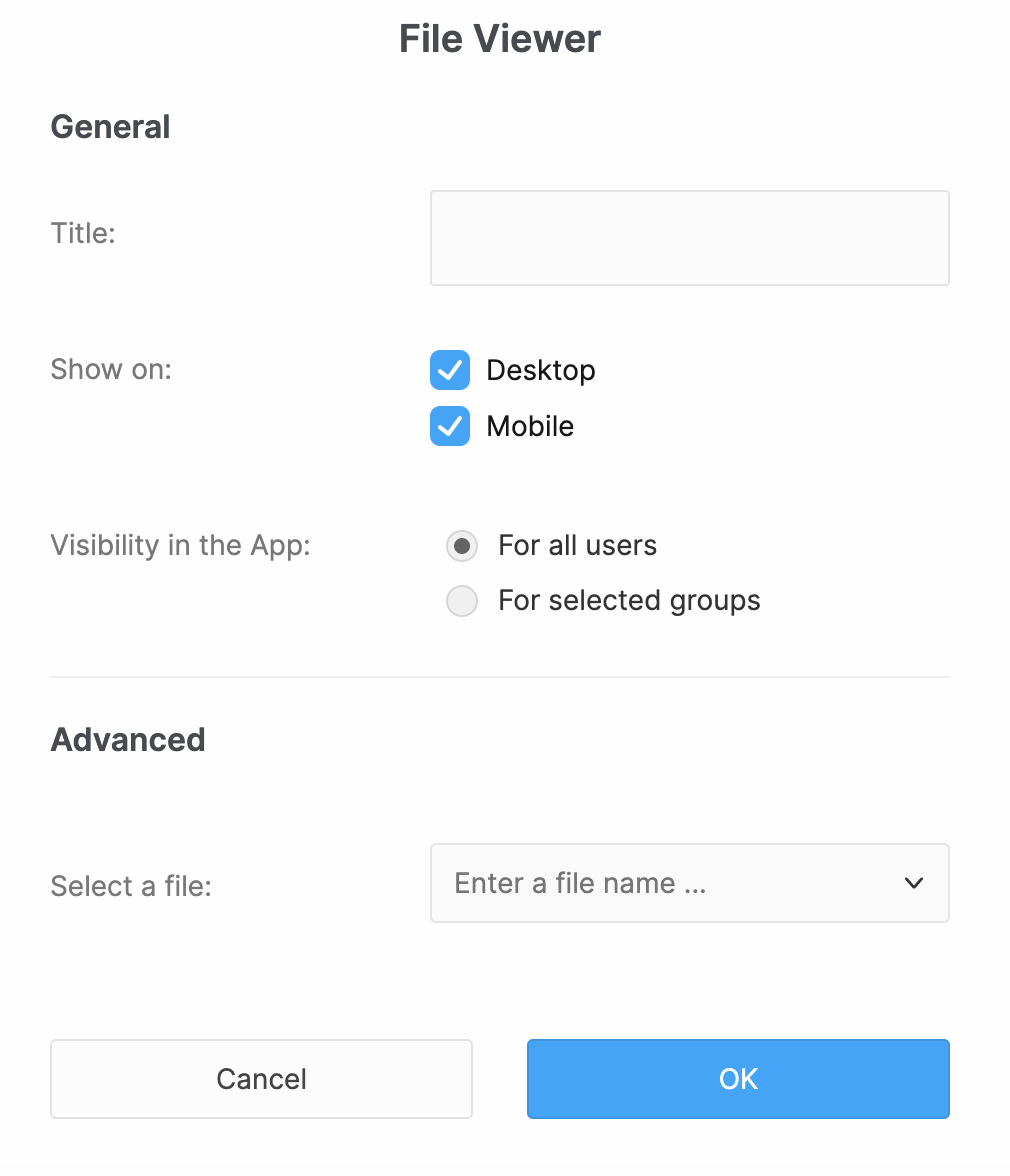Screen dimensions: 1010x1176
Task: Click the Show on label
Action: (111, 369)
